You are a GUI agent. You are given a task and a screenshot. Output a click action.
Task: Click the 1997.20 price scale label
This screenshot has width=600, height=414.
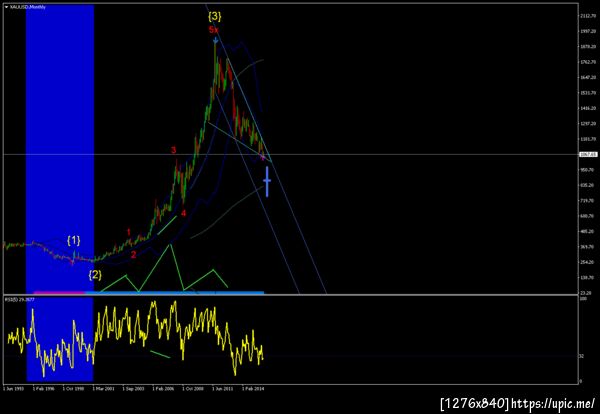pos(587,31)
